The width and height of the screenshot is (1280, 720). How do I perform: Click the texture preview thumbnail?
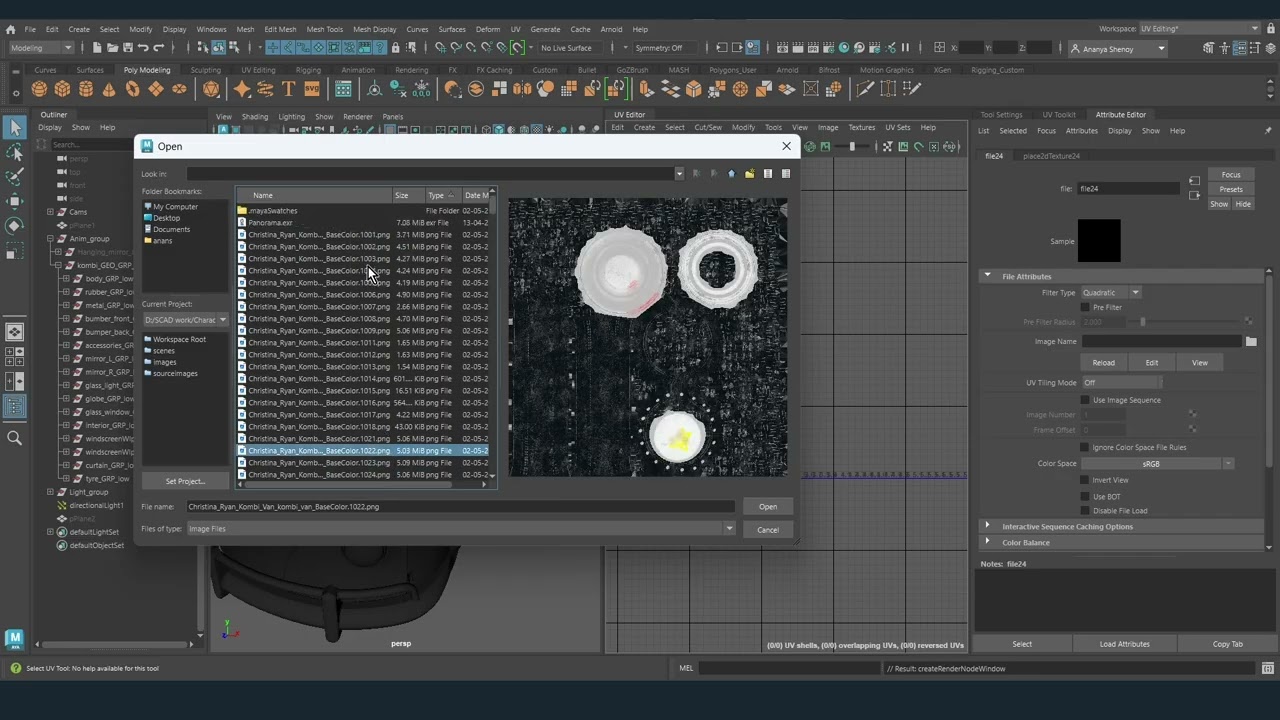point(648,338)
